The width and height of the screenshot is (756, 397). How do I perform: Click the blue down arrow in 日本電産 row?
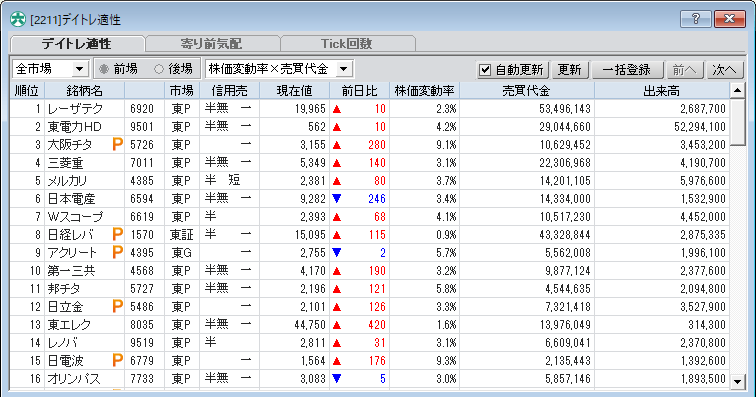(x=337, y=198)
